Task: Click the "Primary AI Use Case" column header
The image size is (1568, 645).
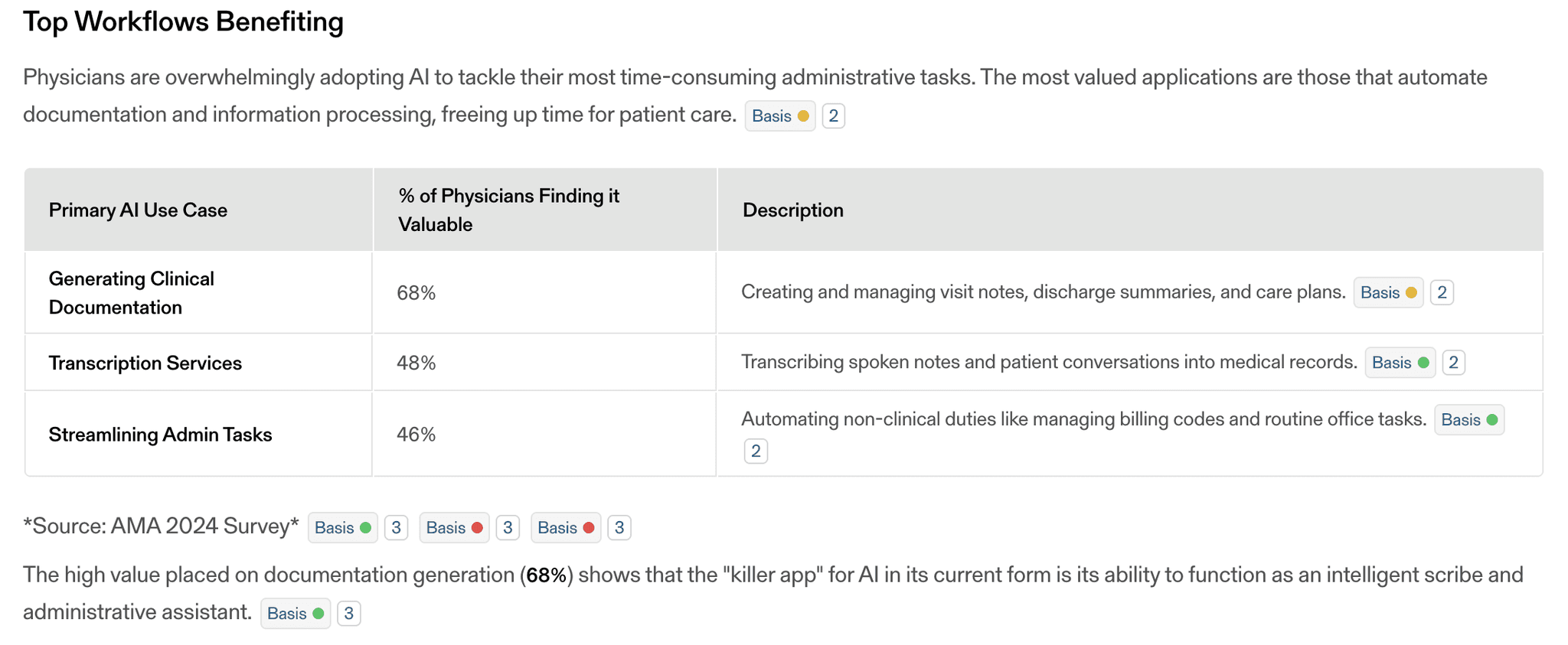Action: pyautogui.click(x=138, y=210)
